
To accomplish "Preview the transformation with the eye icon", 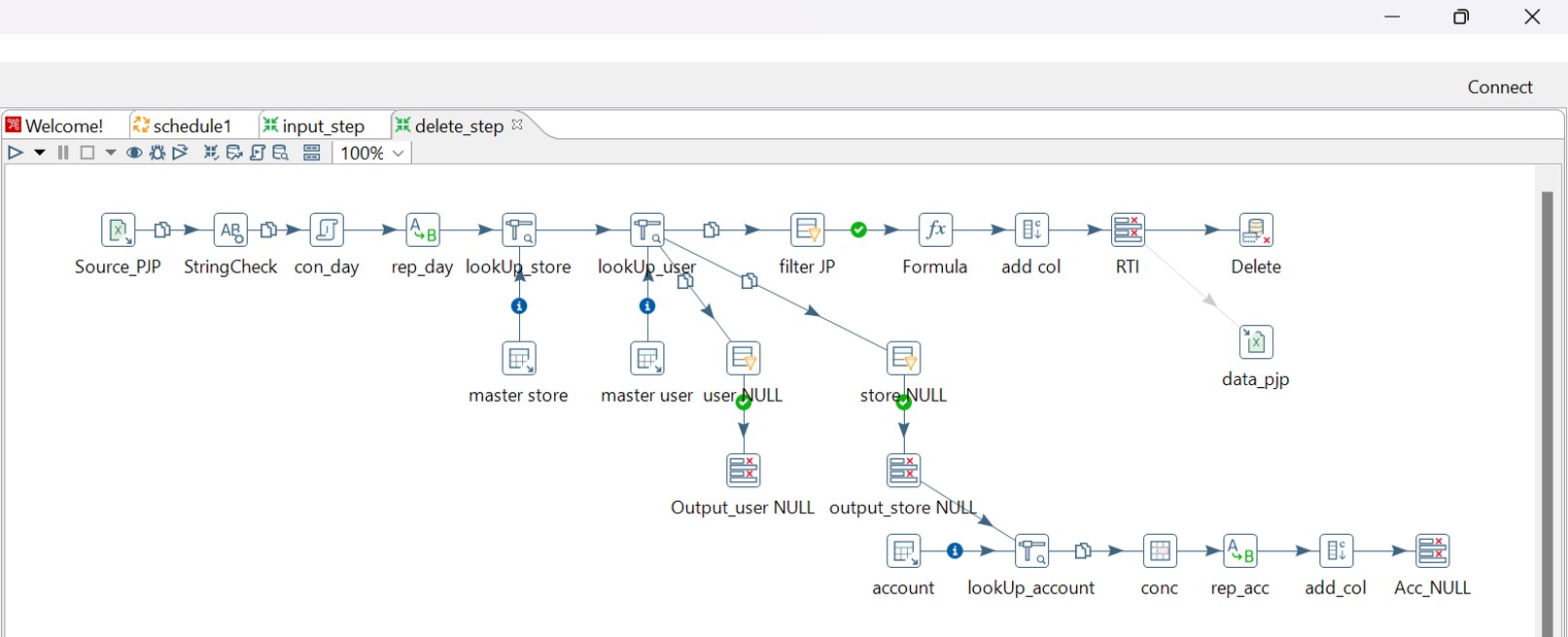I will pyautogui.click(x=134, y=153).
